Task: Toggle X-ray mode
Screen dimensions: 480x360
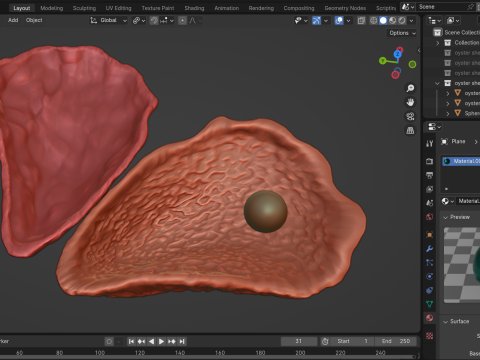Action: click(361, 20)
